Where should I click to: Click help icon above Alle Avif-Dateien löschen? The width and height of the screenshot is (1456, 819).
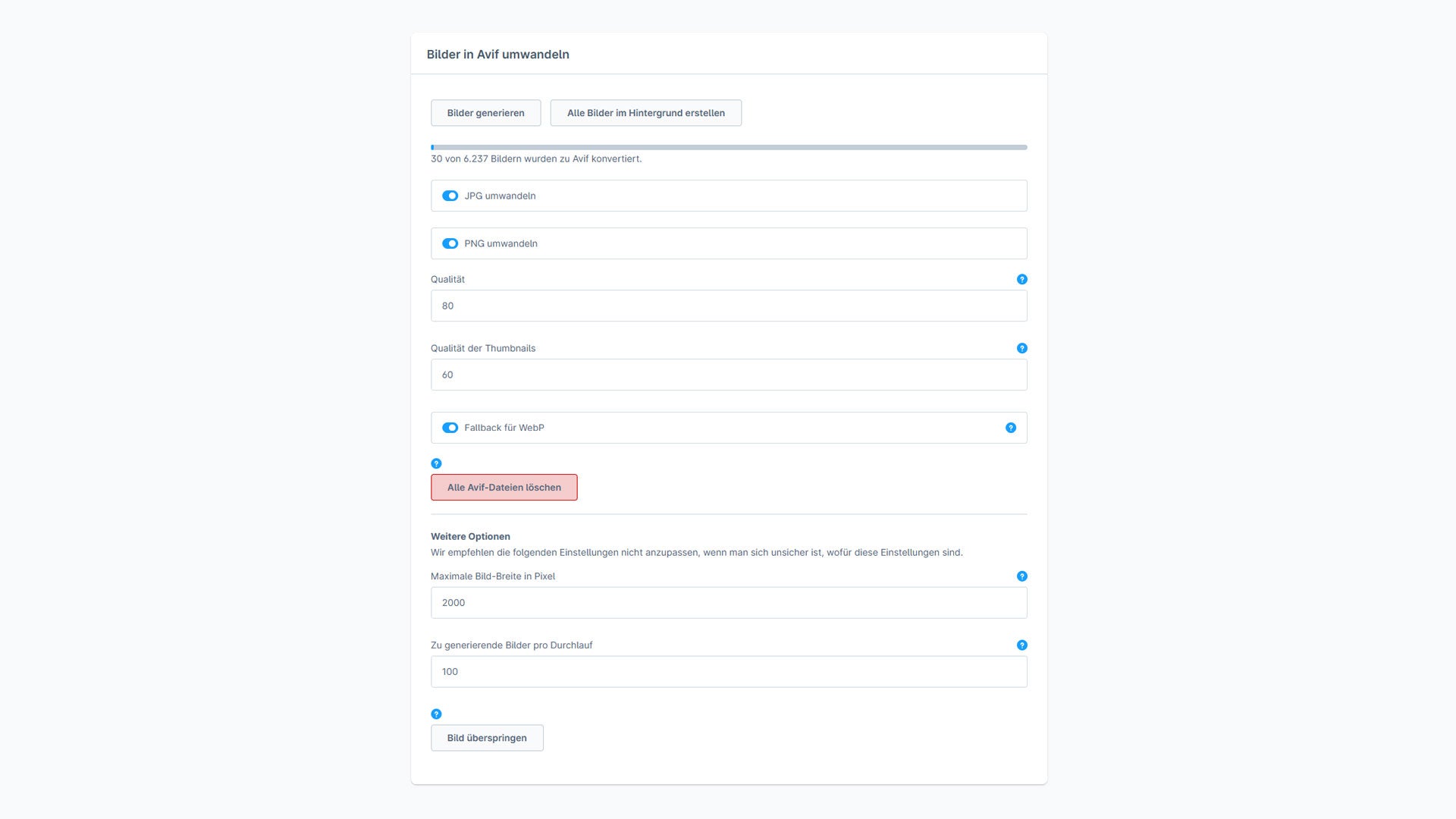click(436, 463)
